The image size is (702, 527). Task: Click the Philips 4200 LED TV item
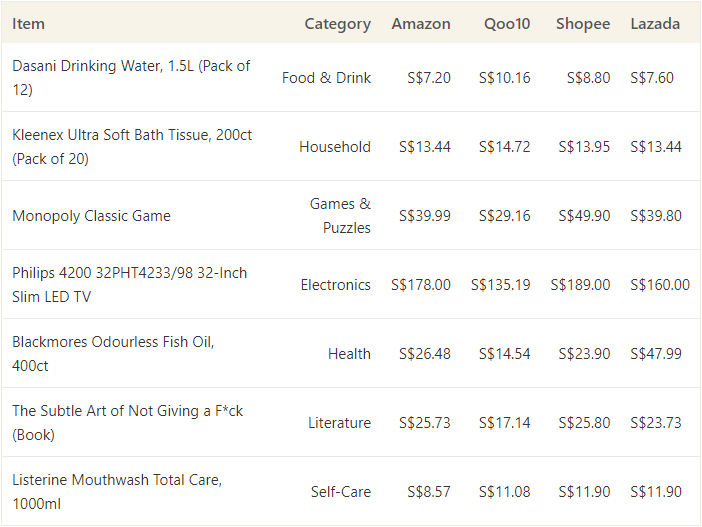click(x=129, y=284)
